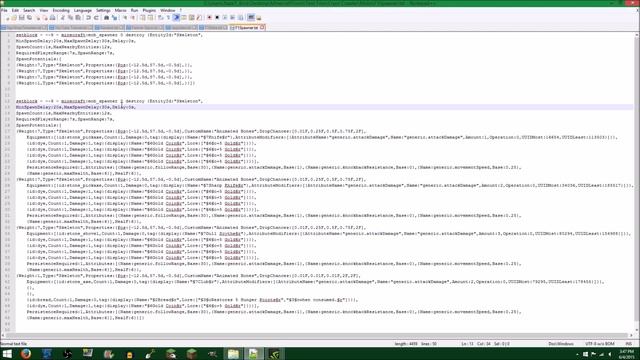Open the NVIDIA taskbar icon
Viewport: 640px width, 360px height.
pos(274,354)
